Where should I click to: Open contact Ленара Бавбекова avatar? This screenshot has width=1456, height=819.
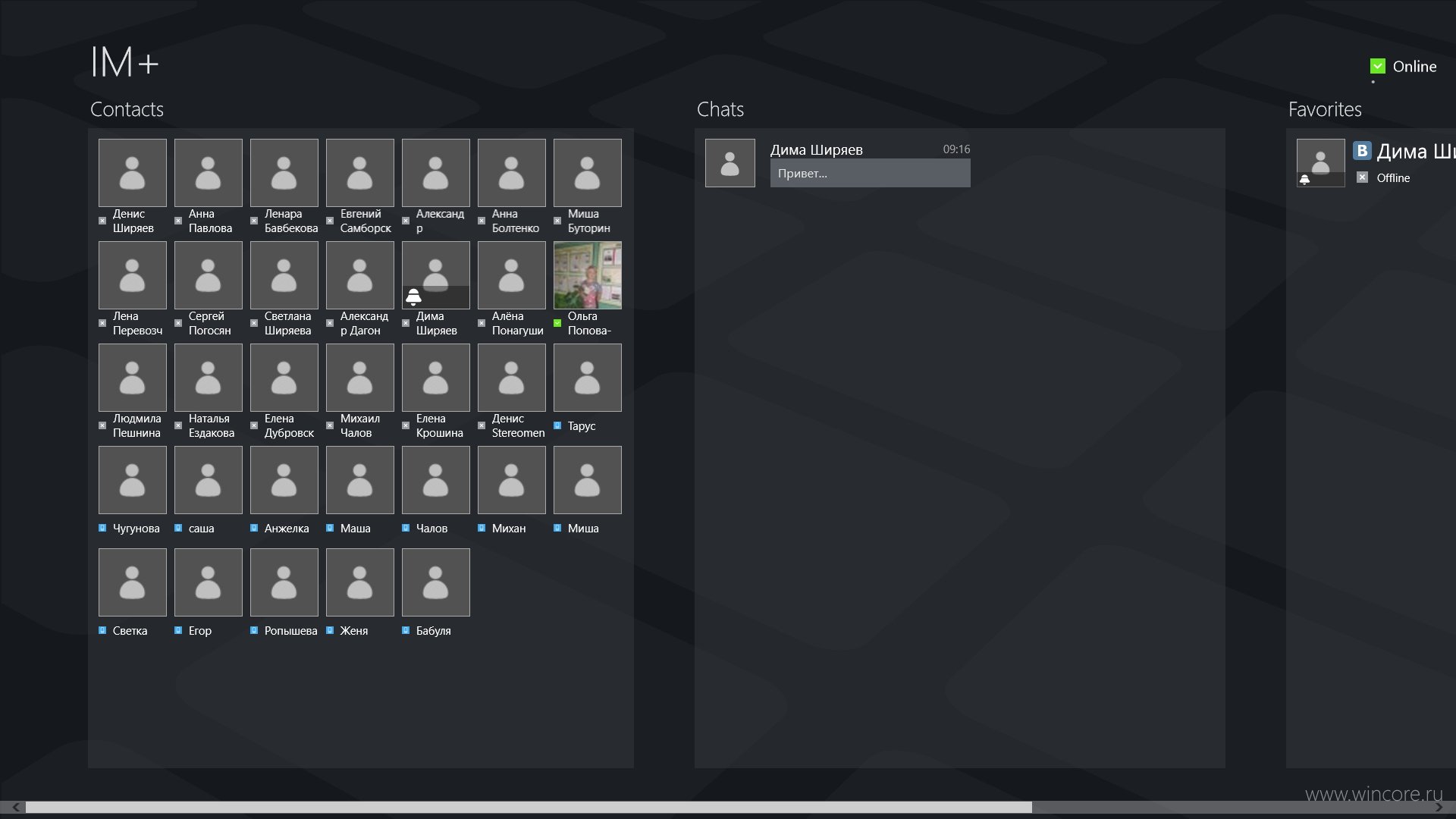pos(284,172)
